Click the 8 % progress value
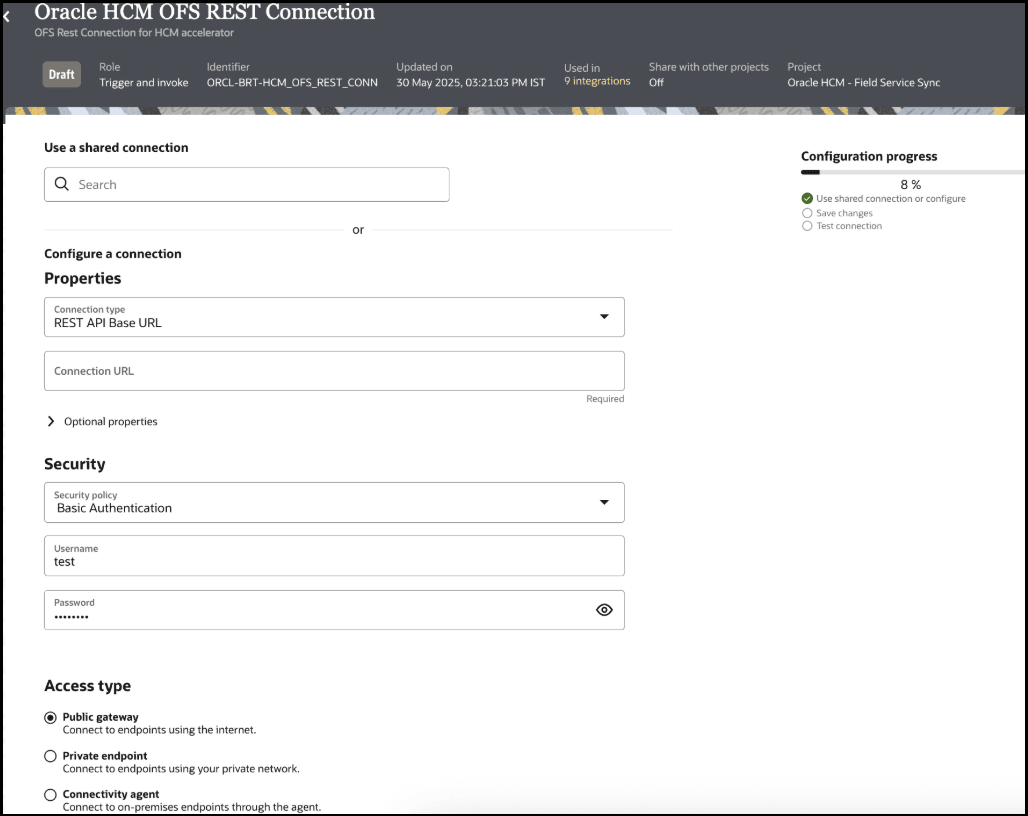The height and width of the screenshot is (816, 1028). tap(911, 185)
